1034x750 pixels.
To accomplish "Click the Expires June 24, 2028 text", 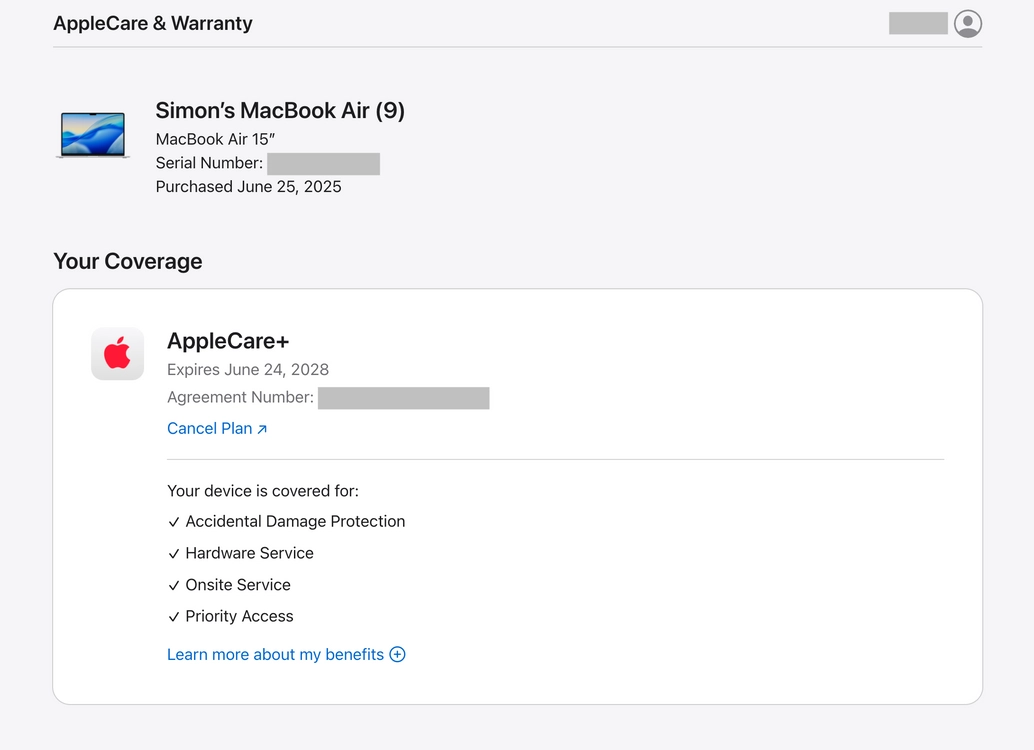I will [248, 369].
